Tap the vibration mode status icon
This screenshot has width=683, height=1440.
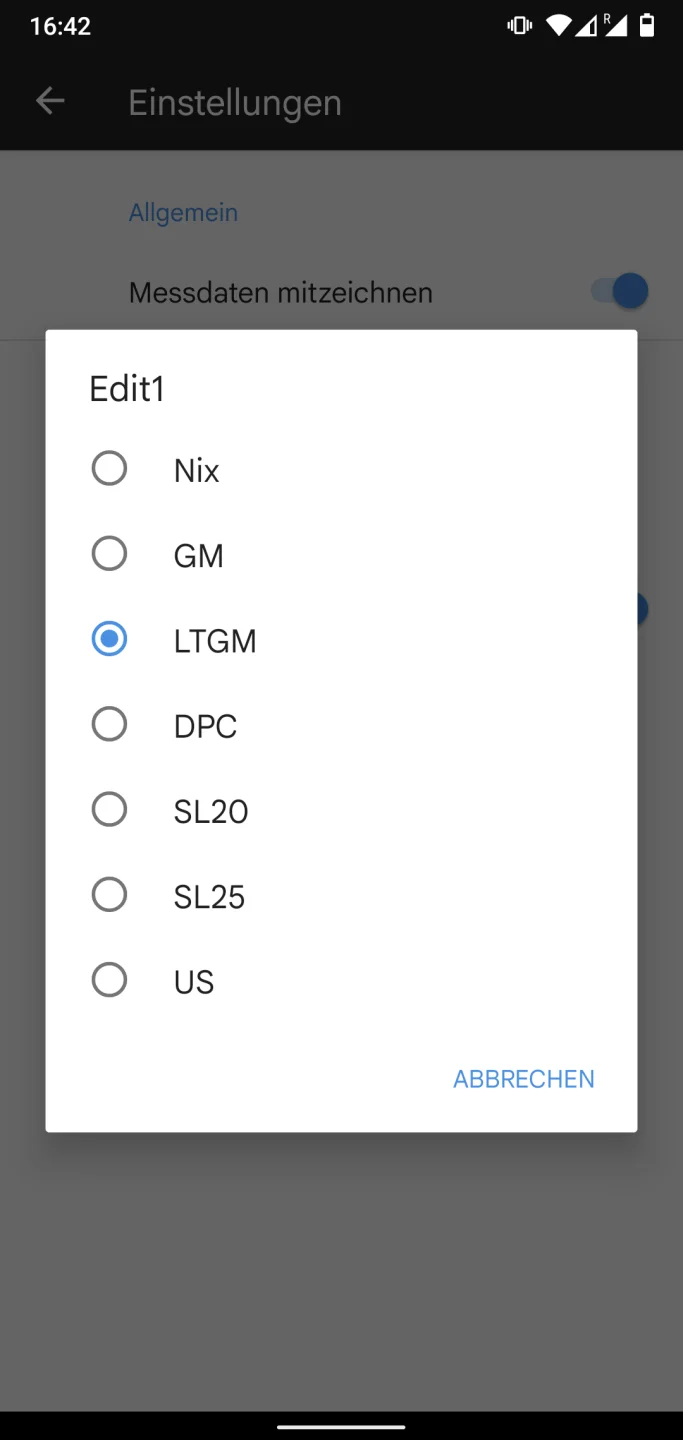pos(520,26)
